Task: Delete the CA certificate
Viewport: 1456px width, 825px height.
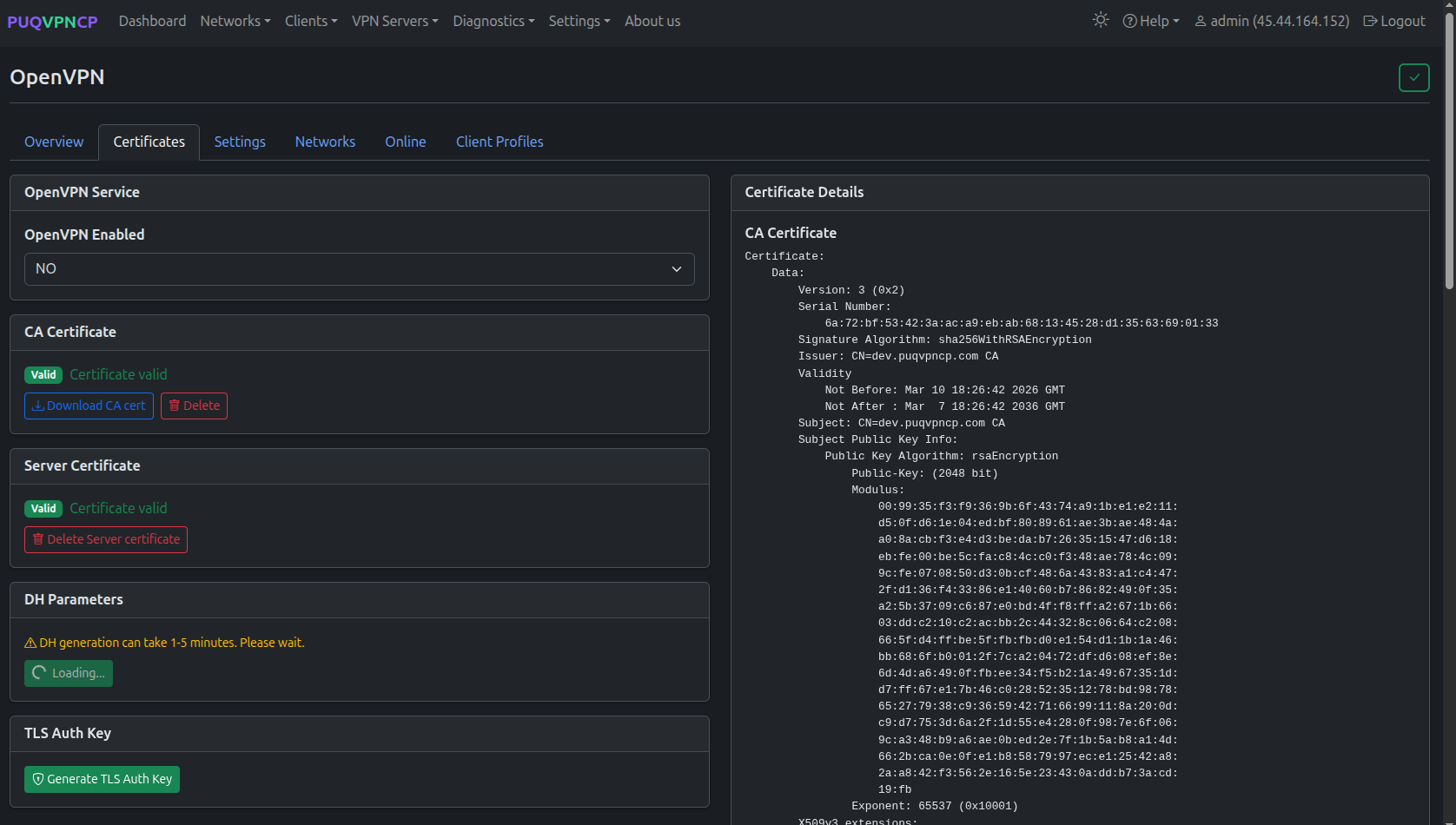Action: [194, 406]
